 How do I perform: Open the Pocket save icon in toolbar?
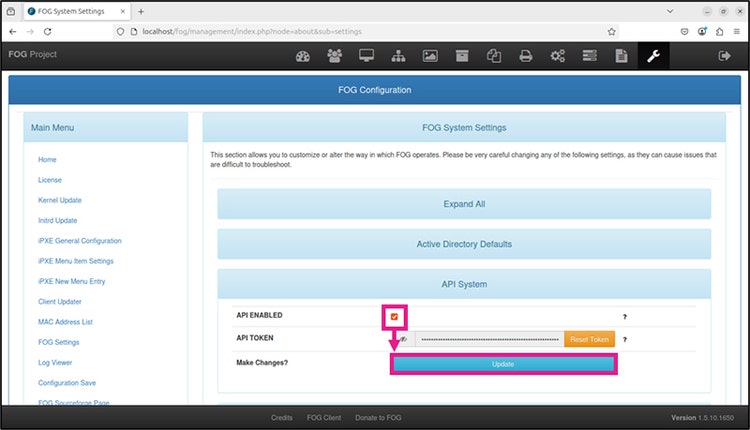684,32
